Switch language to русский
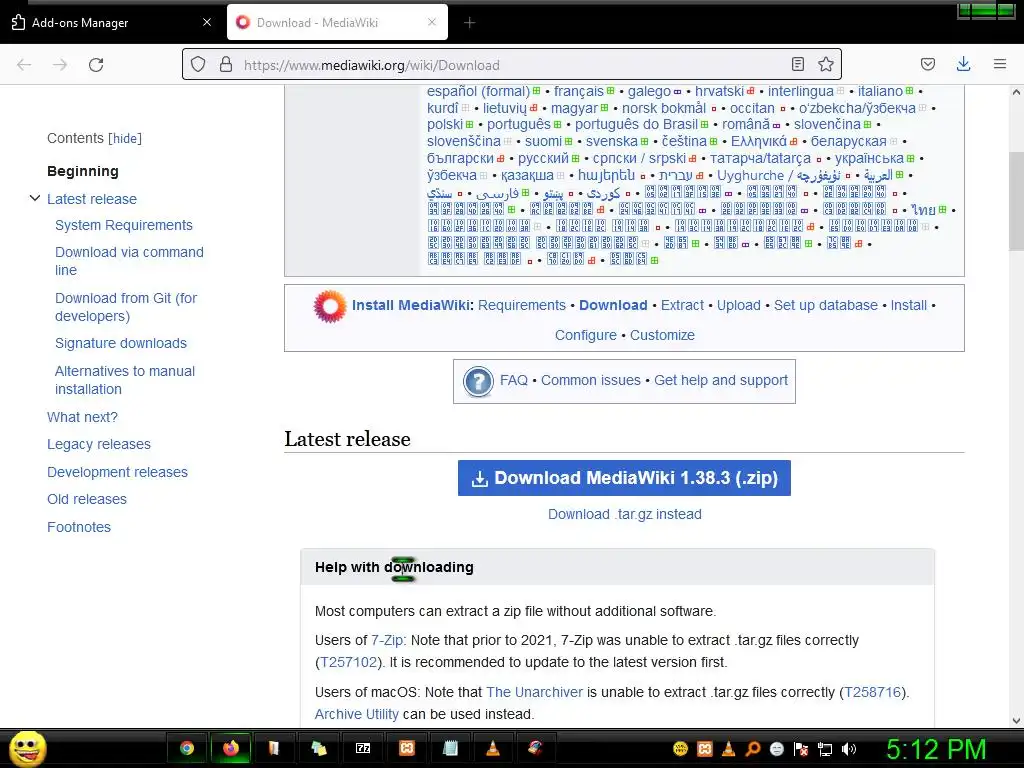The width and height of the screenshot is (1024, 768). pyautogui.click(x=543, y=159)
